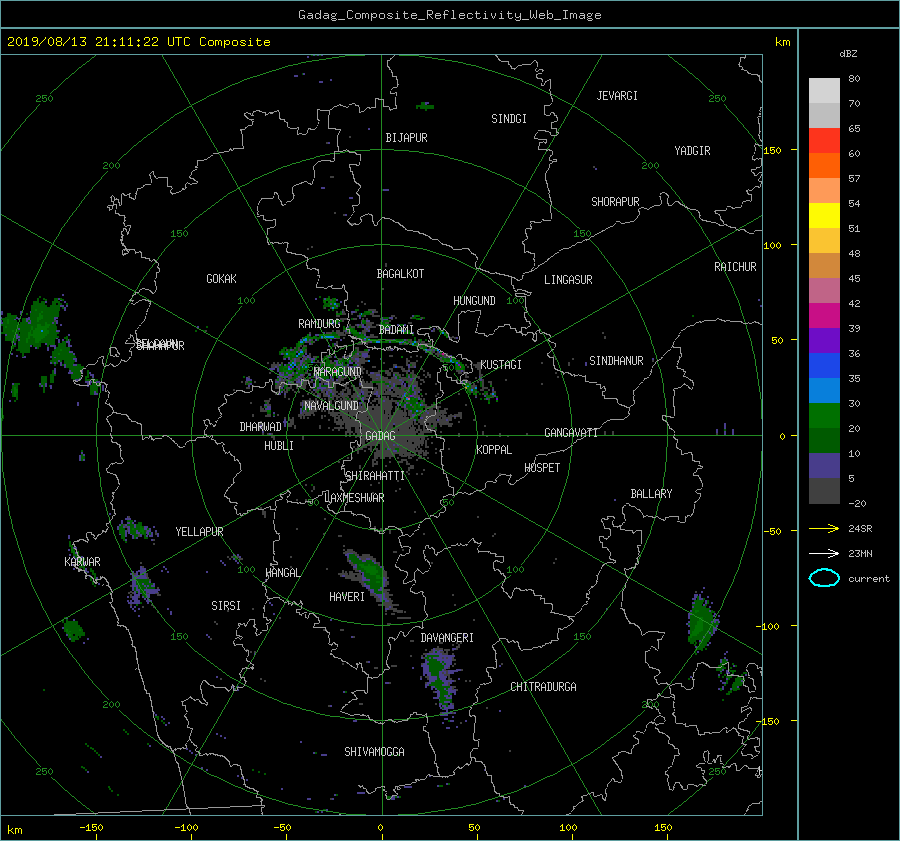The height and width of the screenshot is (841, 900).
Task: Click the CHITRADURGA town label
Action: pos(543,687)
